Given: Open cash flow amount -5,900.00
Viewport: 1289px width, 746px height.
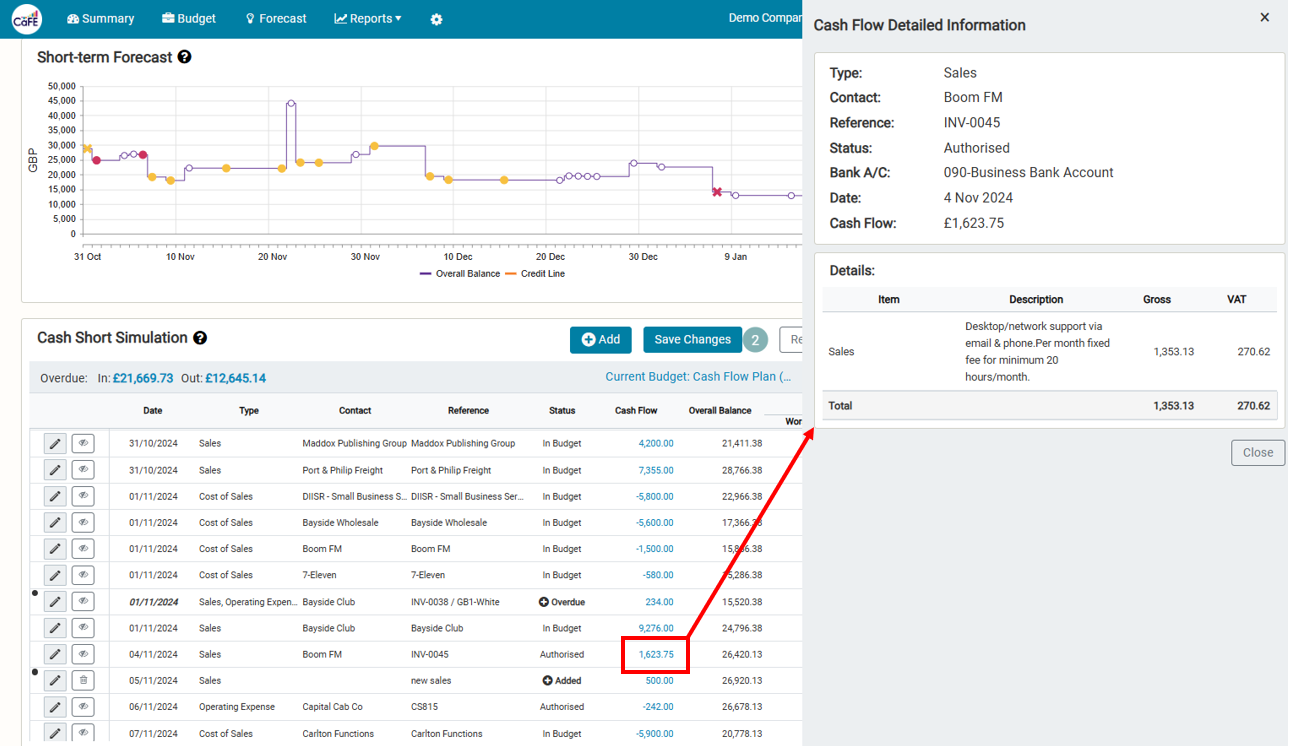Looking at the screenshot, I should [655, 733].
